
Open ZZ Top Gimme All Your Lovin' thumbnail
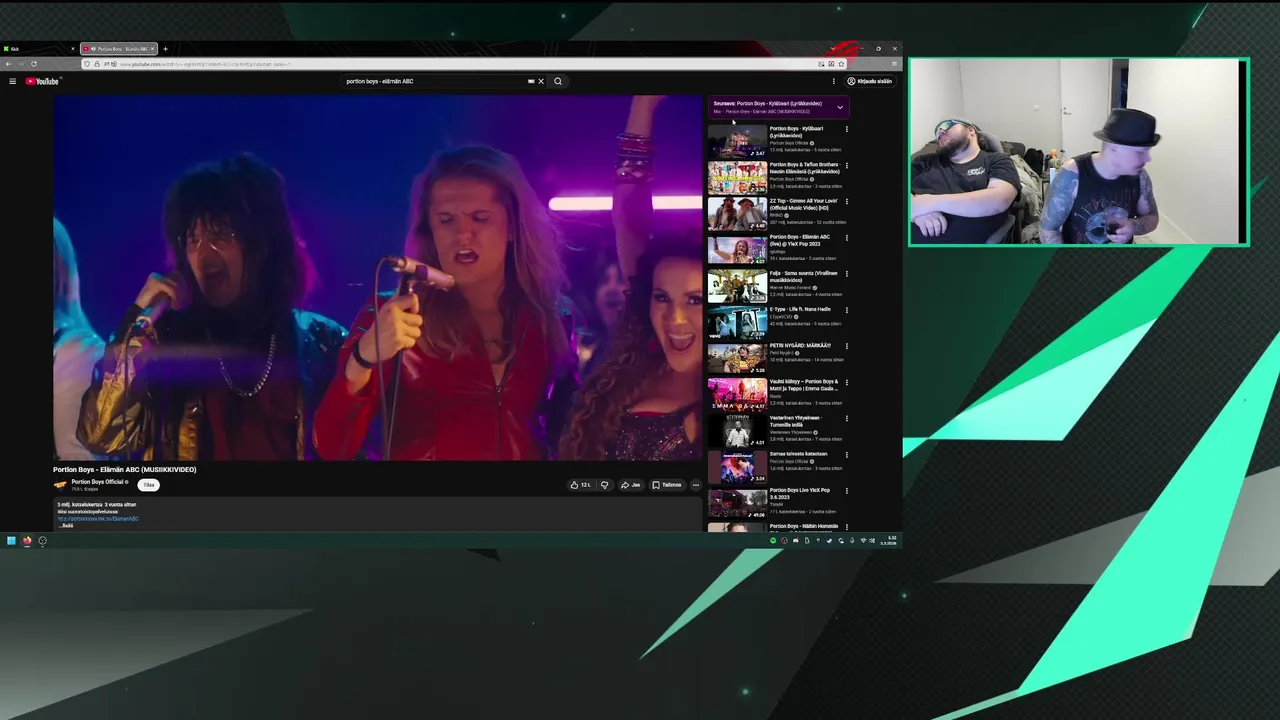tap(737, 213)
